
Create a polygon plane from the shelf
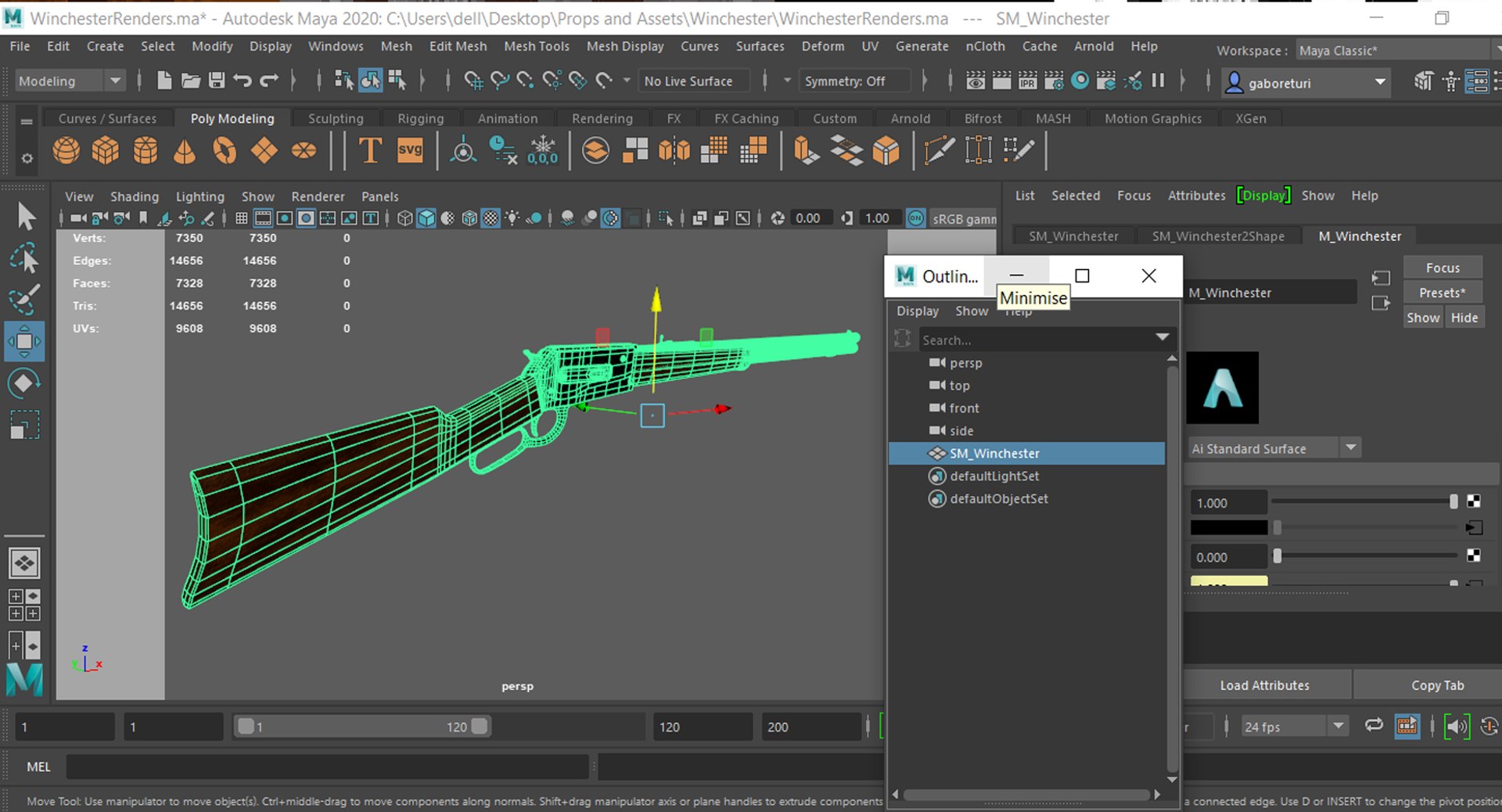coord(264,149)
